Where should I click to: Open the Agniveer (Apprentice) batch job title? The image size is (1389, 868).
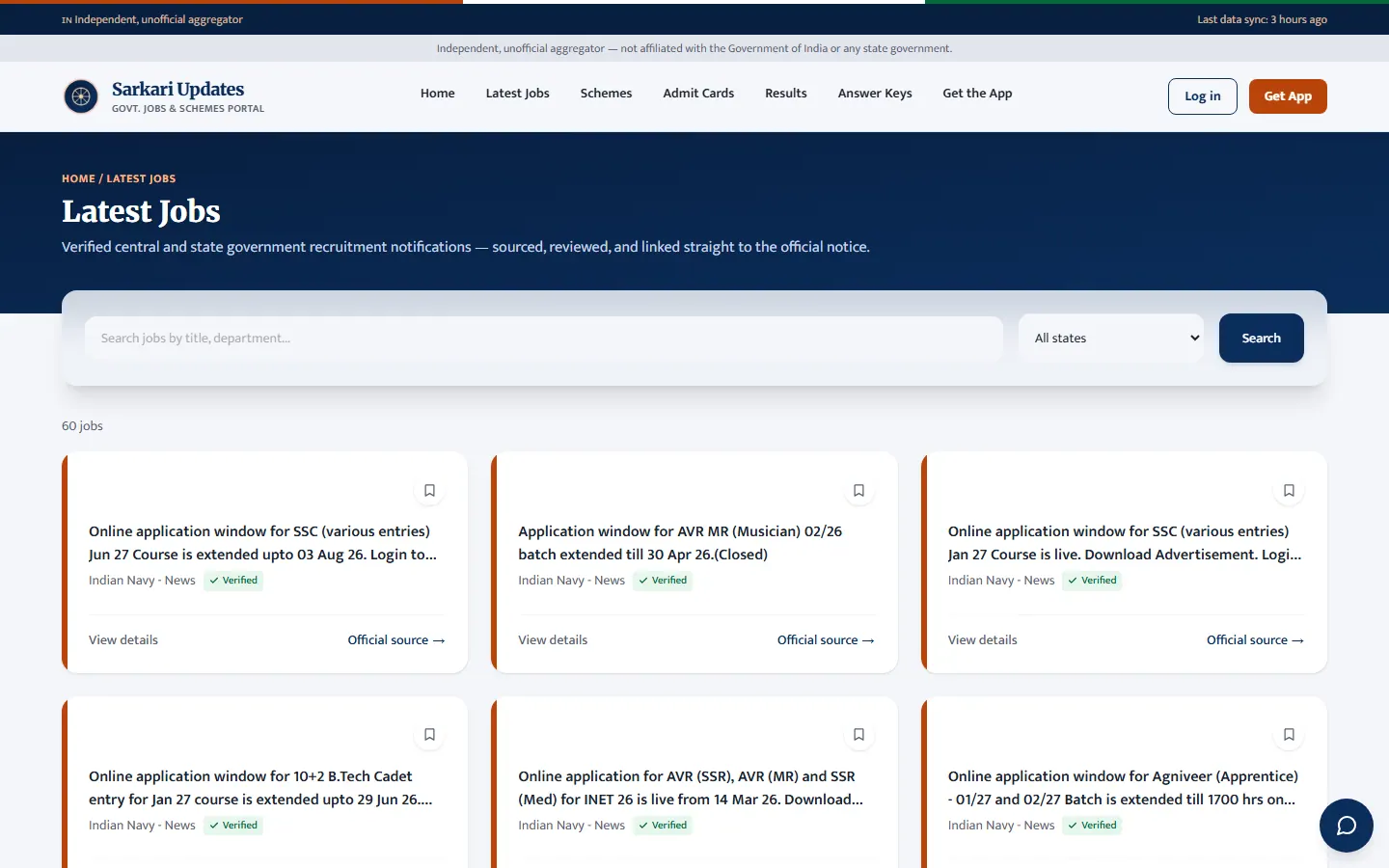pyautogui.click(x=1123, y=788)
